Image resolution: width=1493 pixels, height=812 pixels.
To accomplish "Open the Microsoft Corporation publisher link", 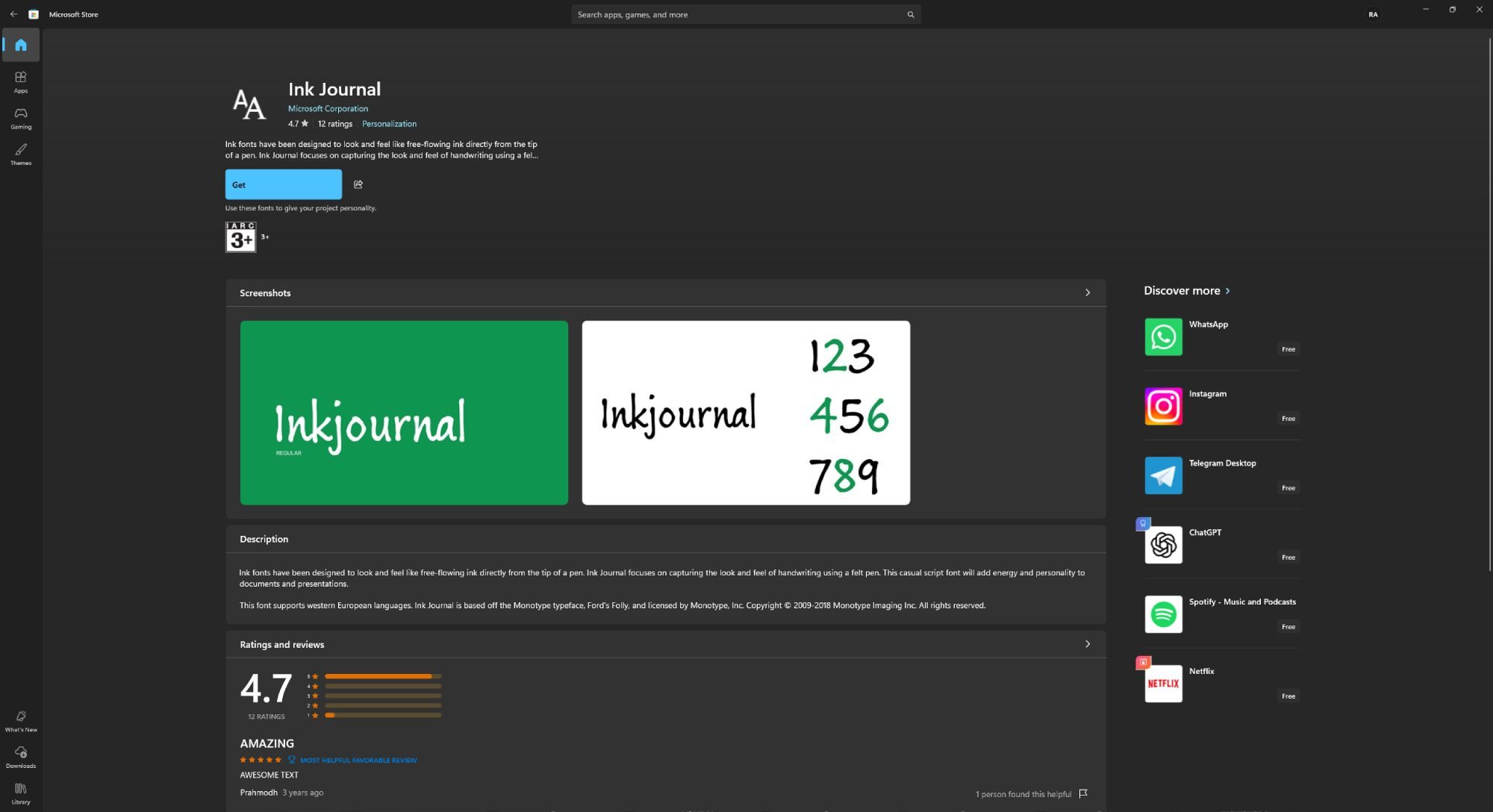I will click(328, 108).
